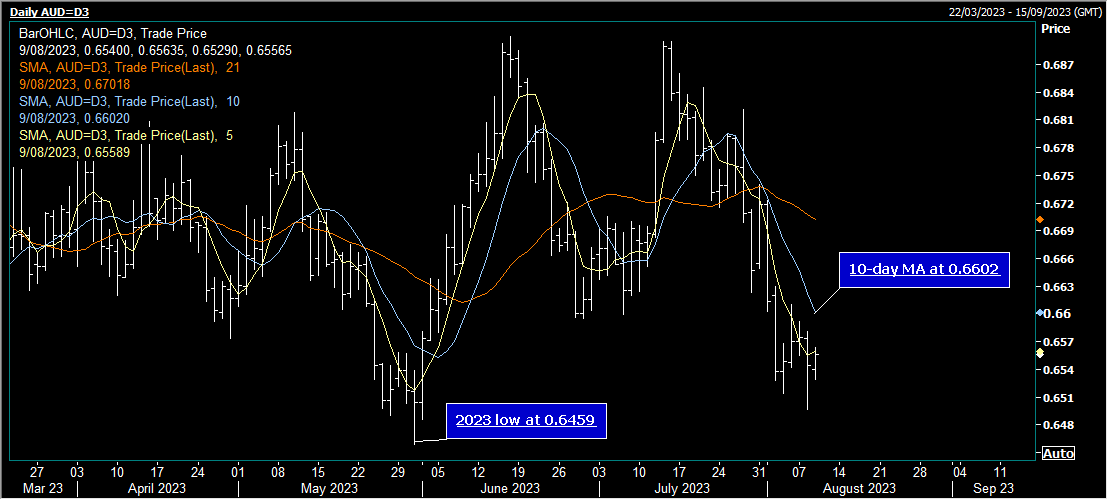Click the date tick label '01'

238,472
